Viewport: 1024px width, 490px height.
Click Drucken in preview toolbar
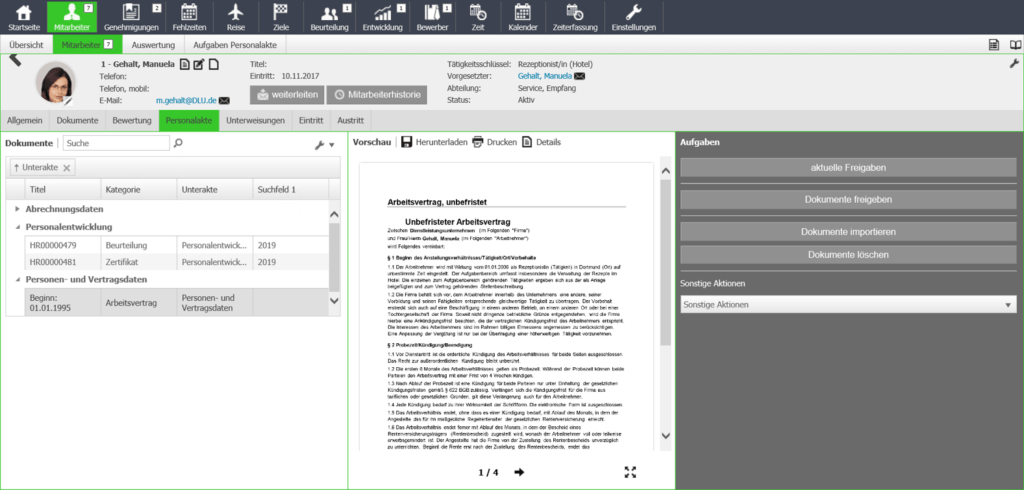tap(494, 142)
